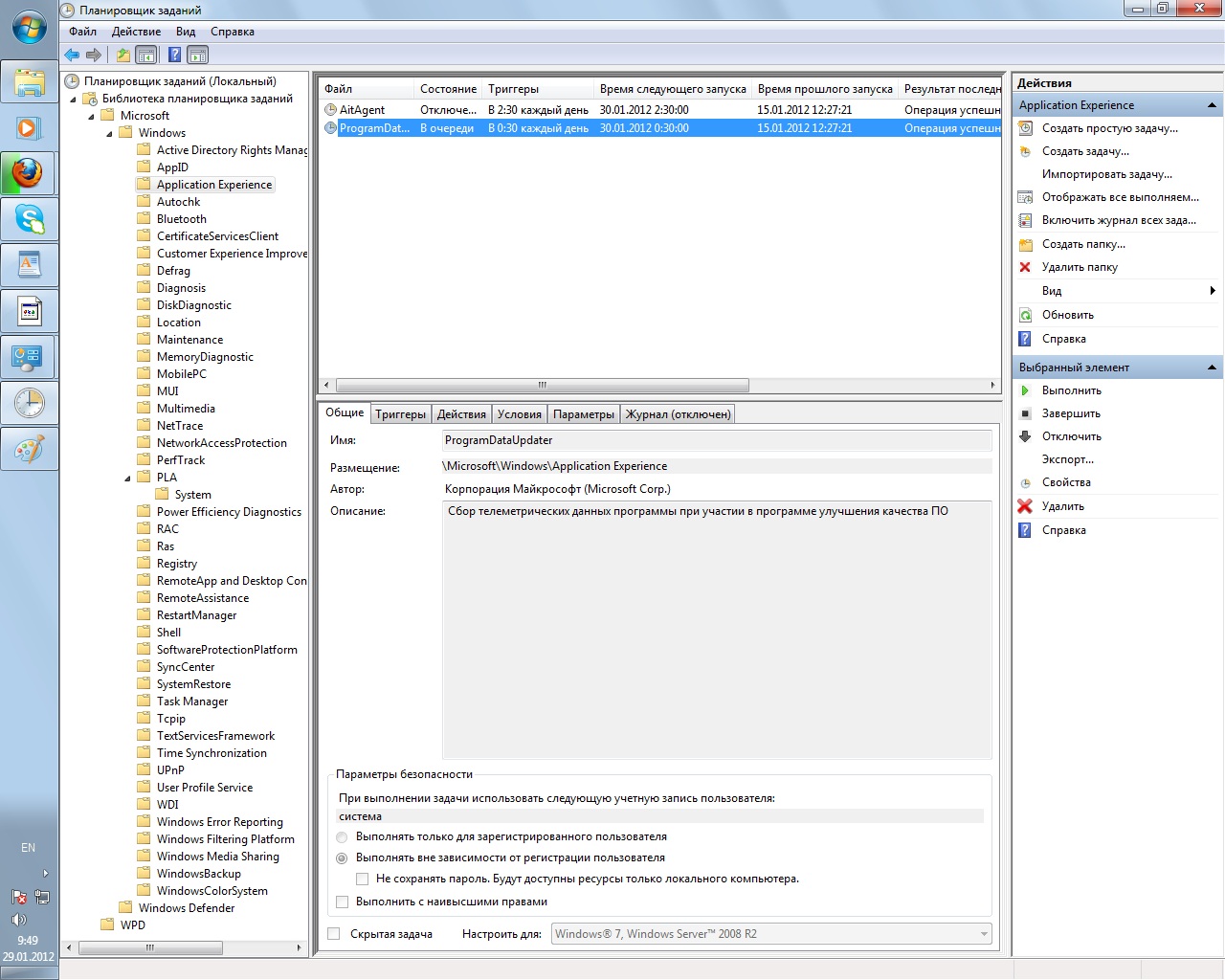Sort by 'Триггеры' column header
1225x980 pixels.
coord(537,89)
